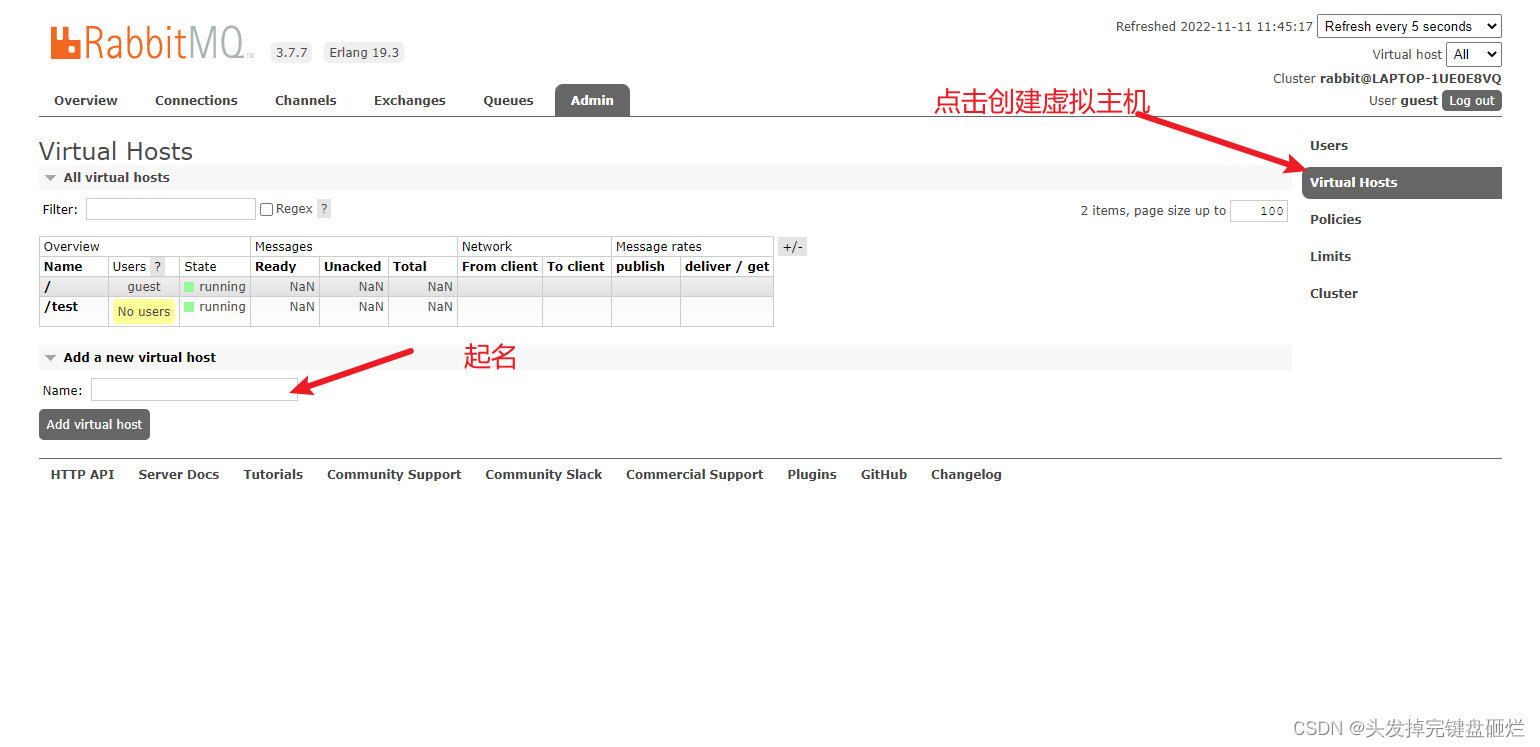Sort by the deliver / get column header
1540x747 pixels.
(727, 267)
